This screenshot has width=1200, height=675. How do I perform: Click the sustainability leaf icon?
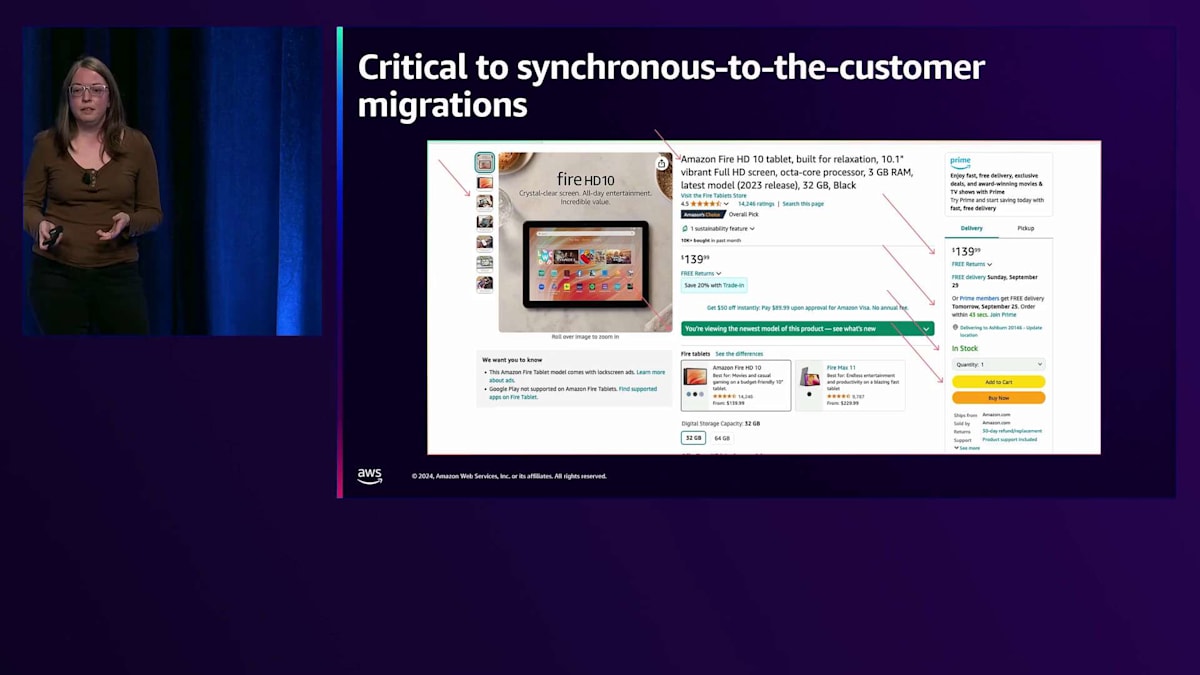685,229
